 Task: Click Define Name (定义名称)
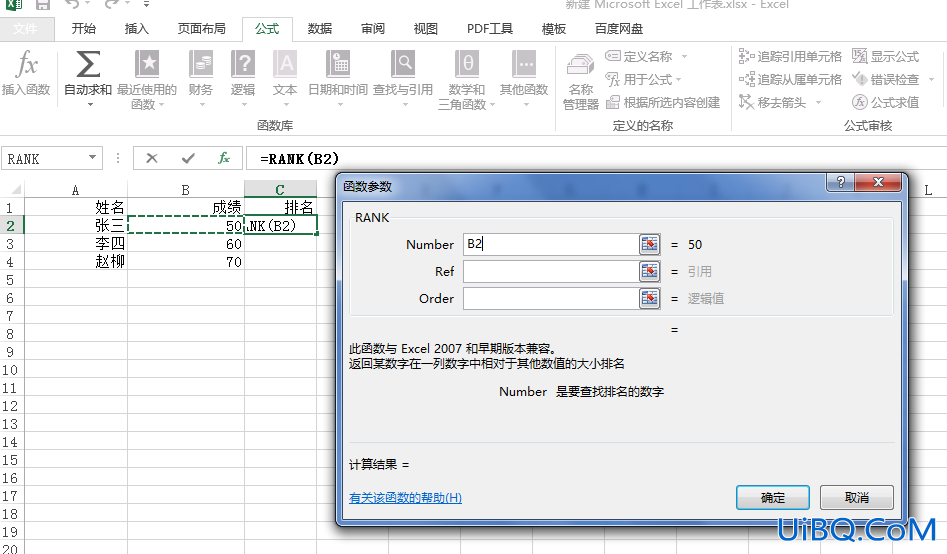pyautogui.click(x=640, y=56)
